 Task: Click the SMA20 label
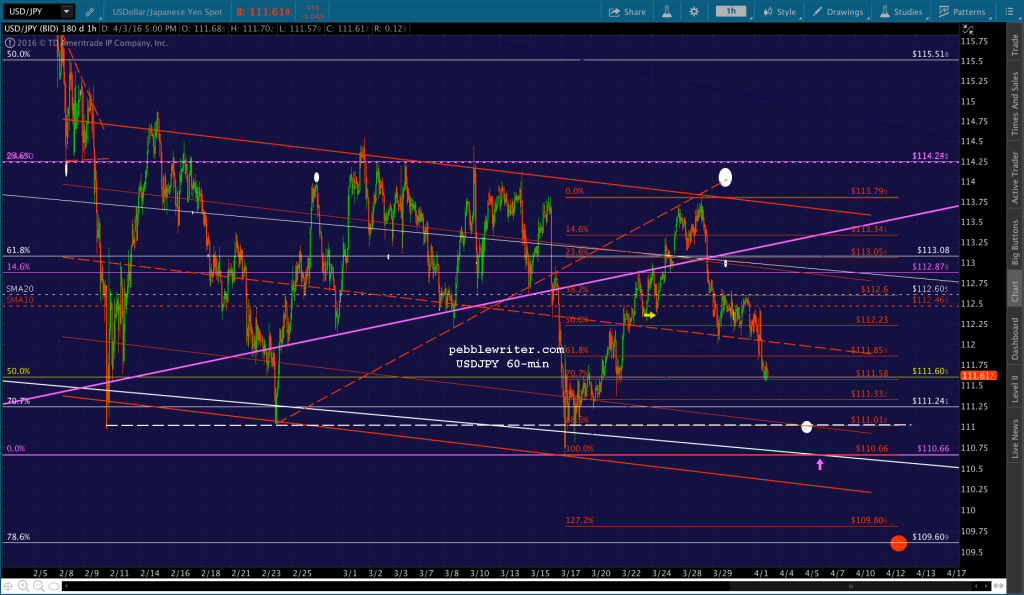pos(20,289)
